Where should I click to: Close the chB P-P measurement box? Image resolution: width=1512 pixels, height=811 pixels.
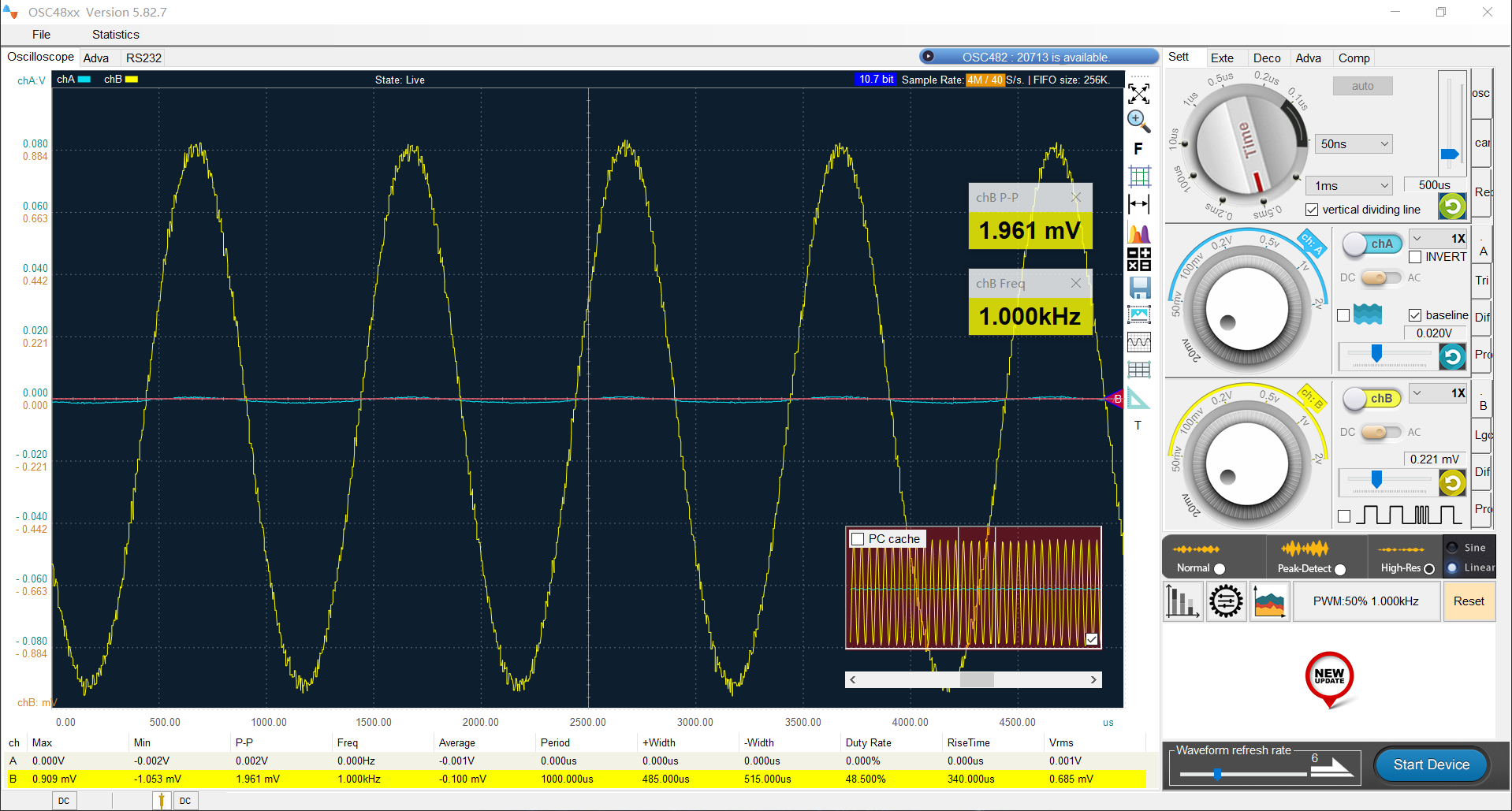1076,197
